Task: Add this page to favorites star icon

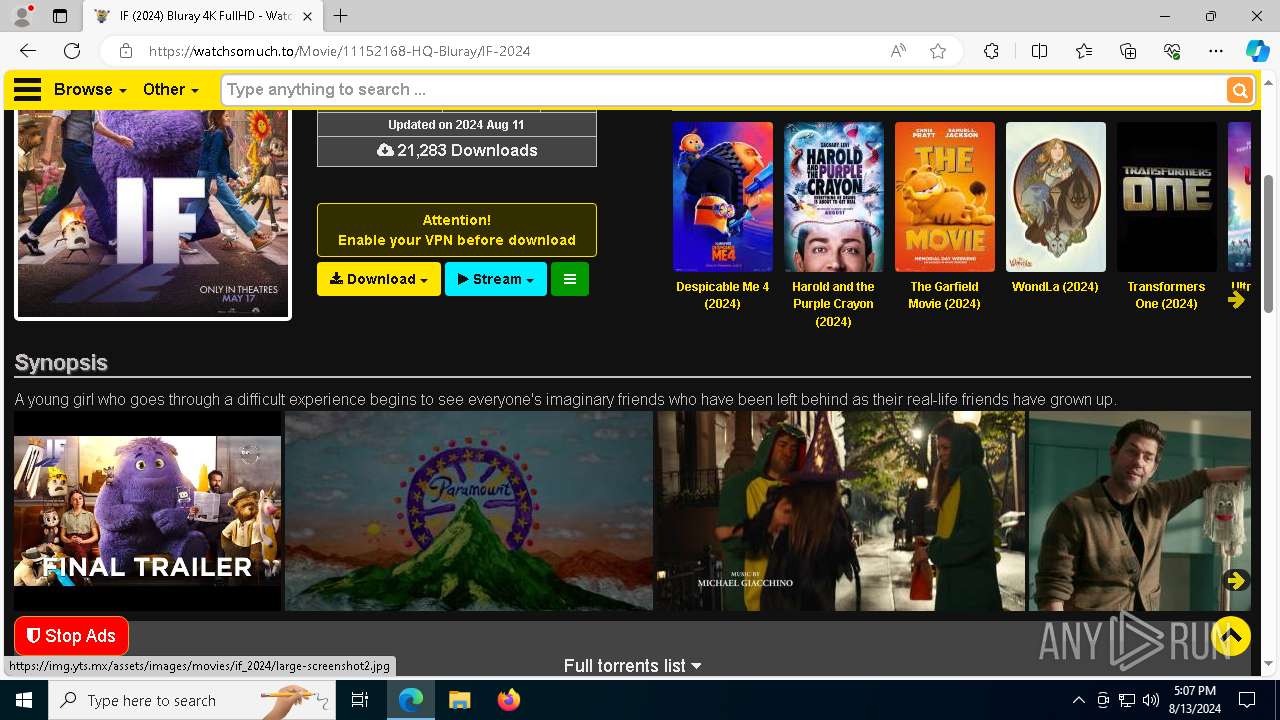Action: click(x=938, y=51)
